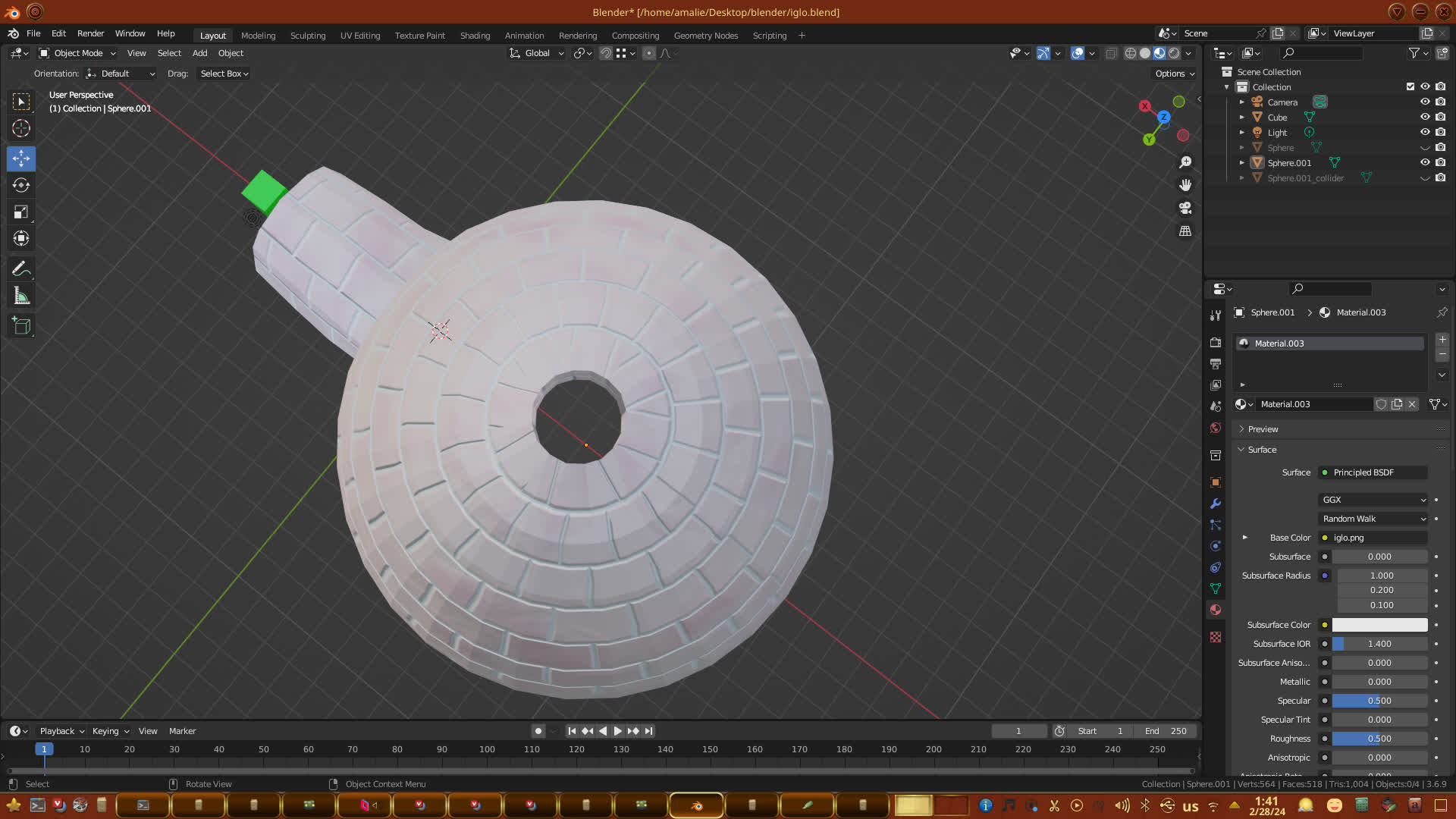Viewport: 1456px width, 819px height.
Task: Select the 3D Cursor tool
Action: pos(21,128)
